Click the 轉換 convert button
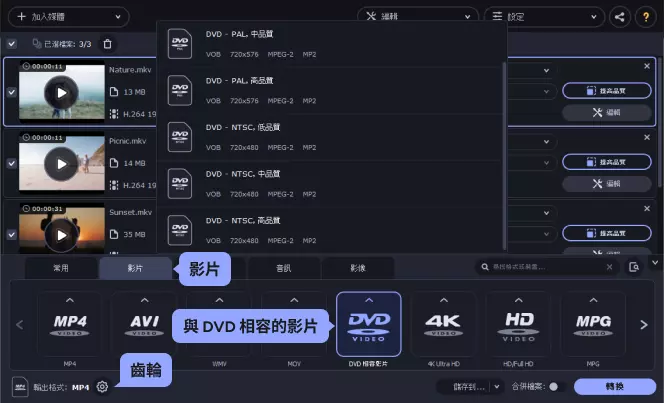The image size is (664, 403). coord(615,386)
